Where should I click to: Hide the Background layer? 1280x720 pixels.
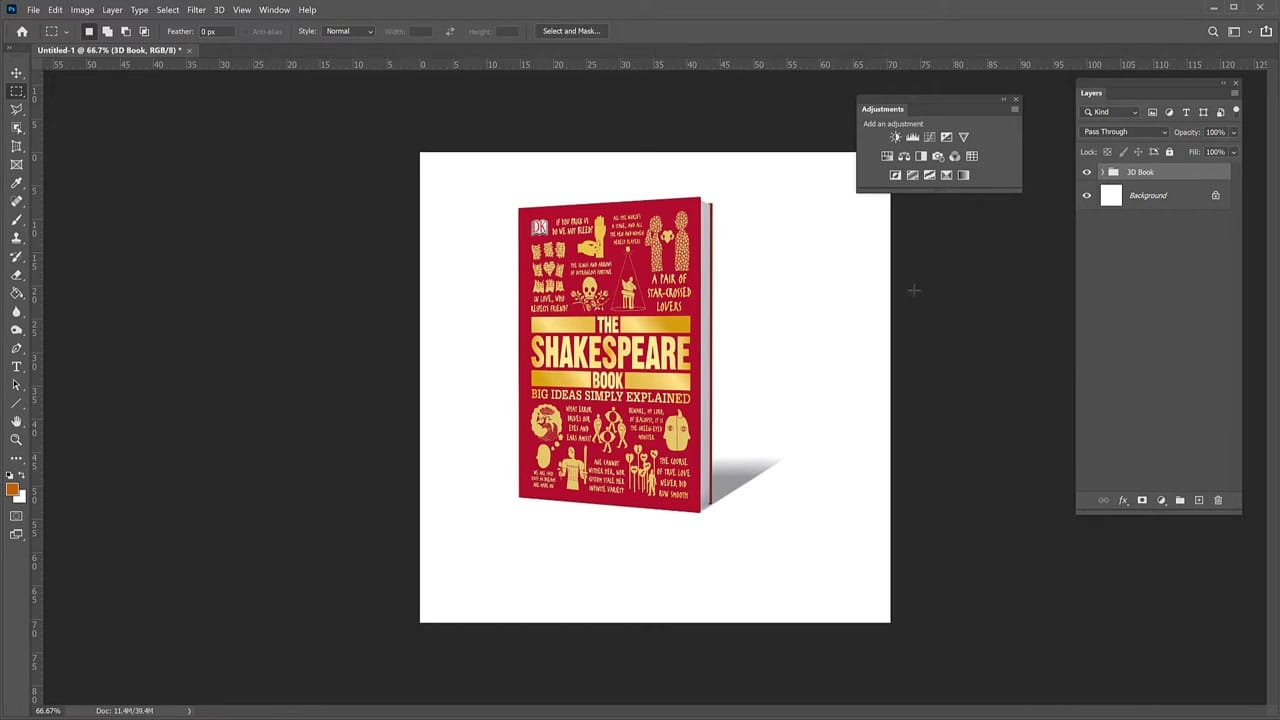click(x=1087, y=195)
